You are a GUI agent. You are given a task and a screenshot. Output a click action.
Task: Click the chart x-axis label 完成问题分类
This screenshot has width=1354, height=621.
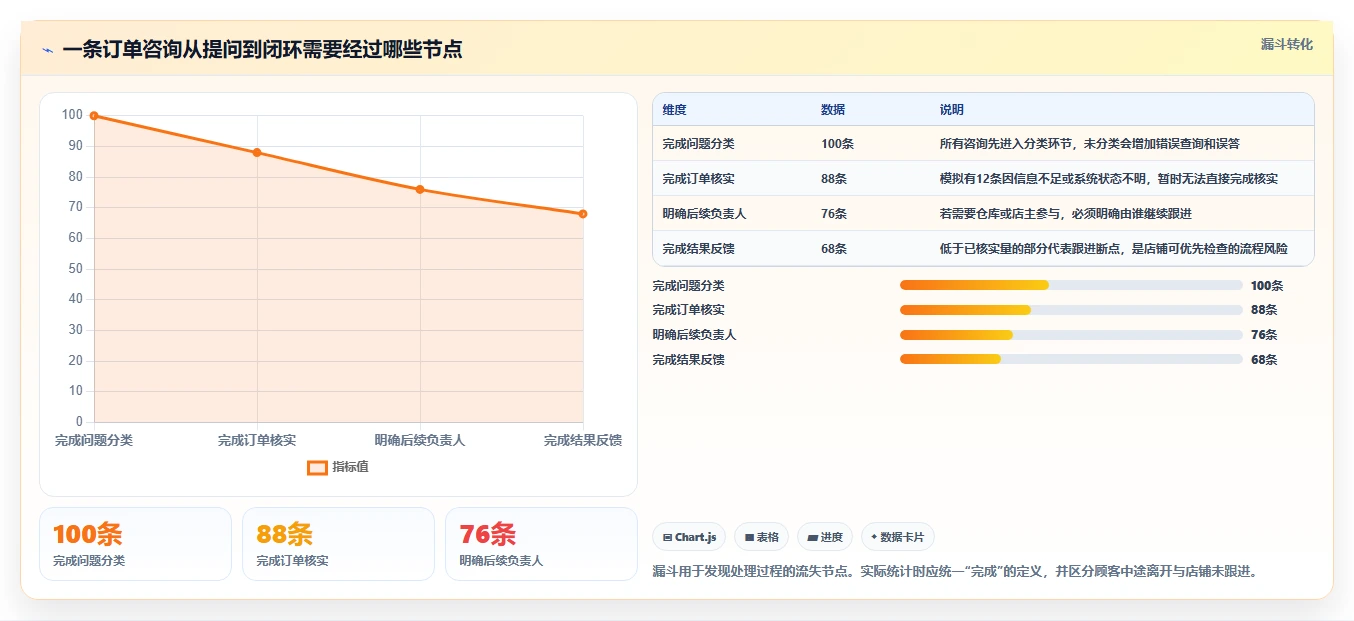pyautogui.click(x=94, y=441)
